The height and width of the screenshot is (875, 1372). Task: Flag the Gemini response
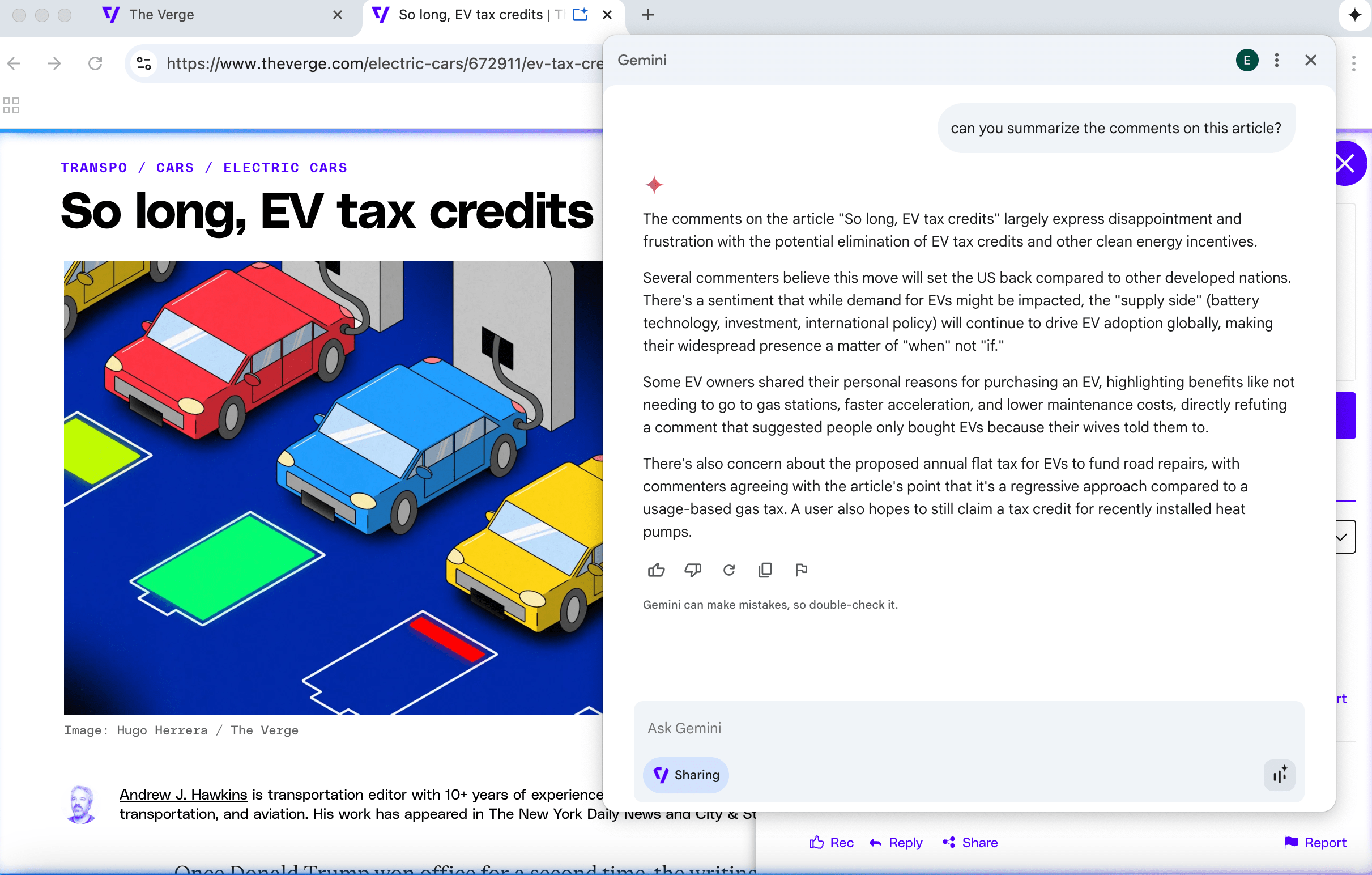[801, 570]
